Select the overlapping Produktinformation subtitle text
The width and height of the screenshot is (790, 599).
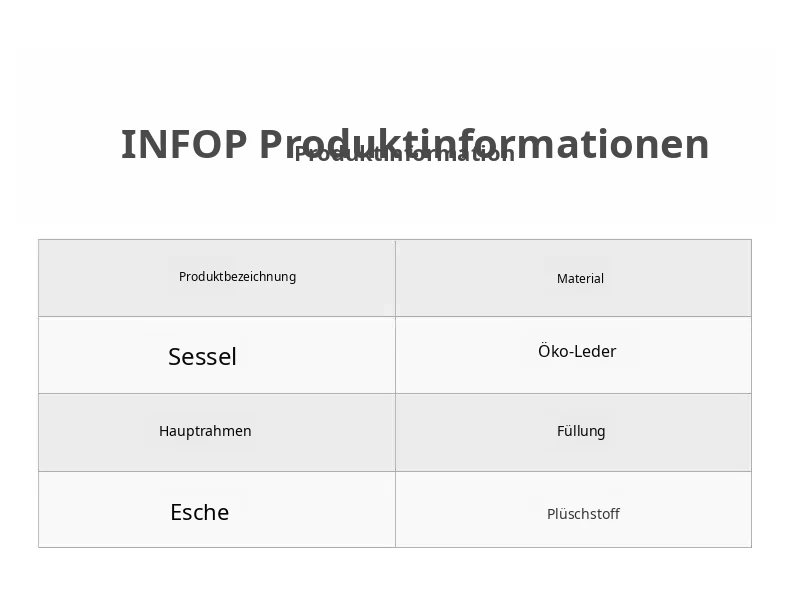click(x=405, y=154)
